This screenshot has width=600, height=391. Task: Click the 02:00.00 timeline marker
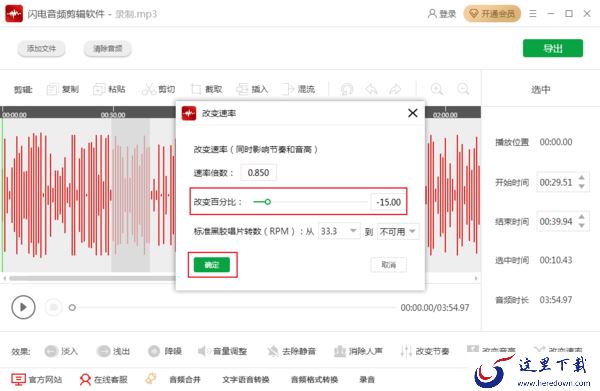[445, 114]
